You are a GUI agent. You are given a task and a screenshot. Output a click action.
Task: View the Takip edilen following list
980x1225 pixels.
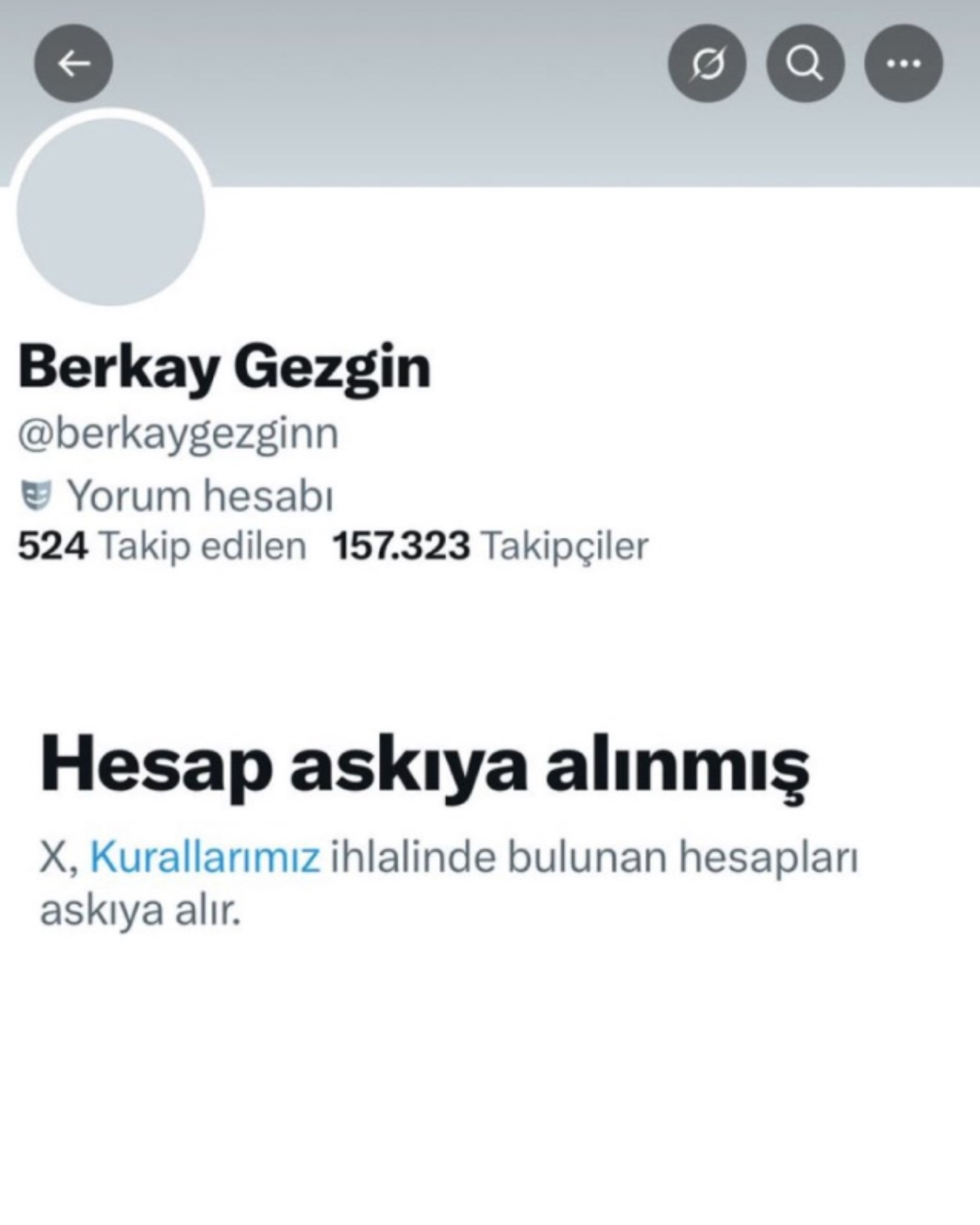click(202, 546)
